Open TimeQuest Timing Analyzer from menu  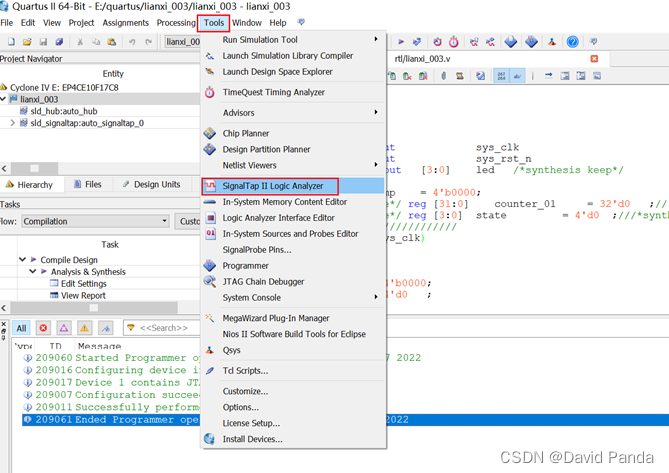(x=293, y=92)
